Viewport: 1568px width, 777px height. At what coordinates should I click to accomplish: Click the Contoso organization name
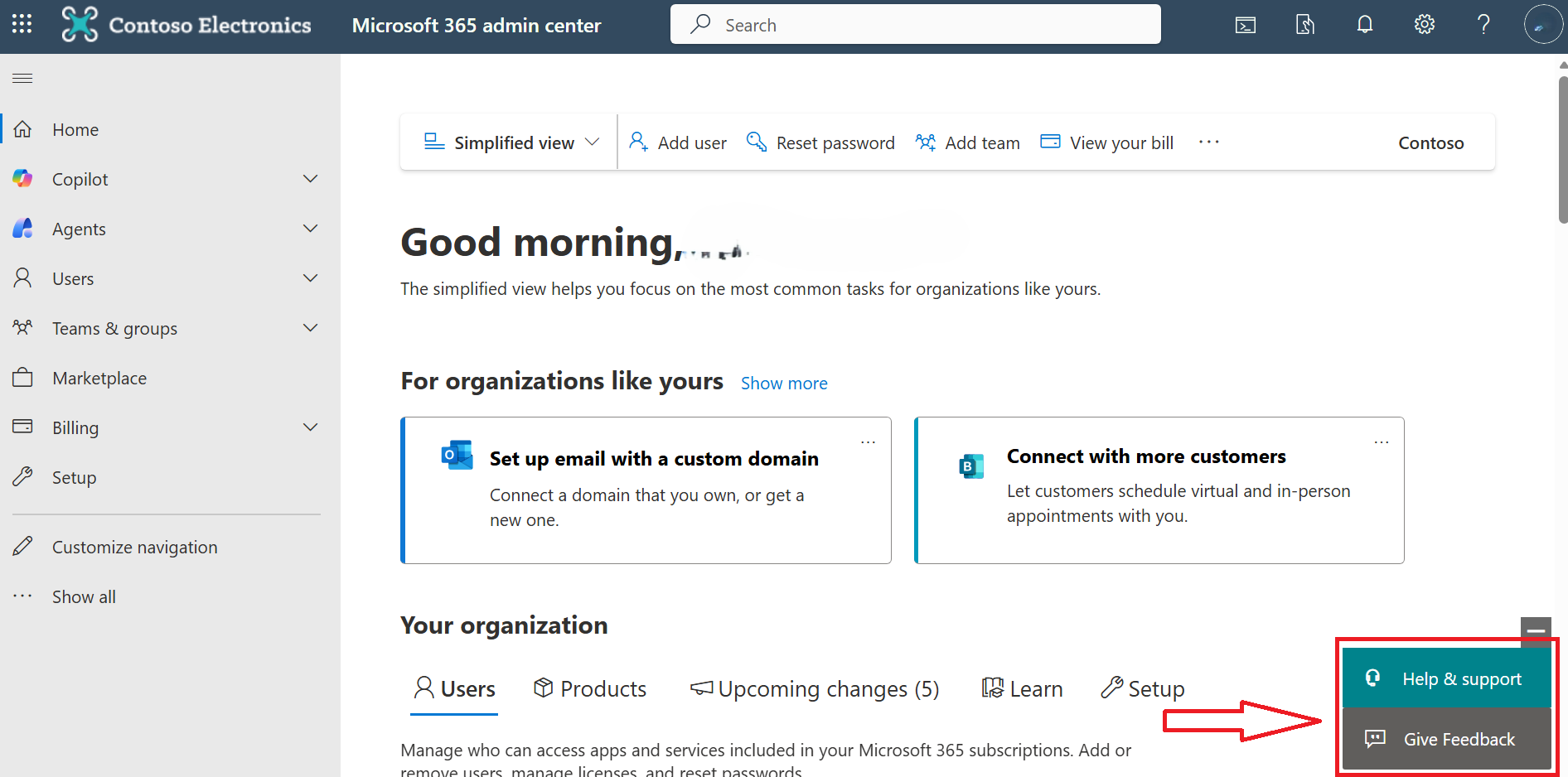(x=1431, y=142)
